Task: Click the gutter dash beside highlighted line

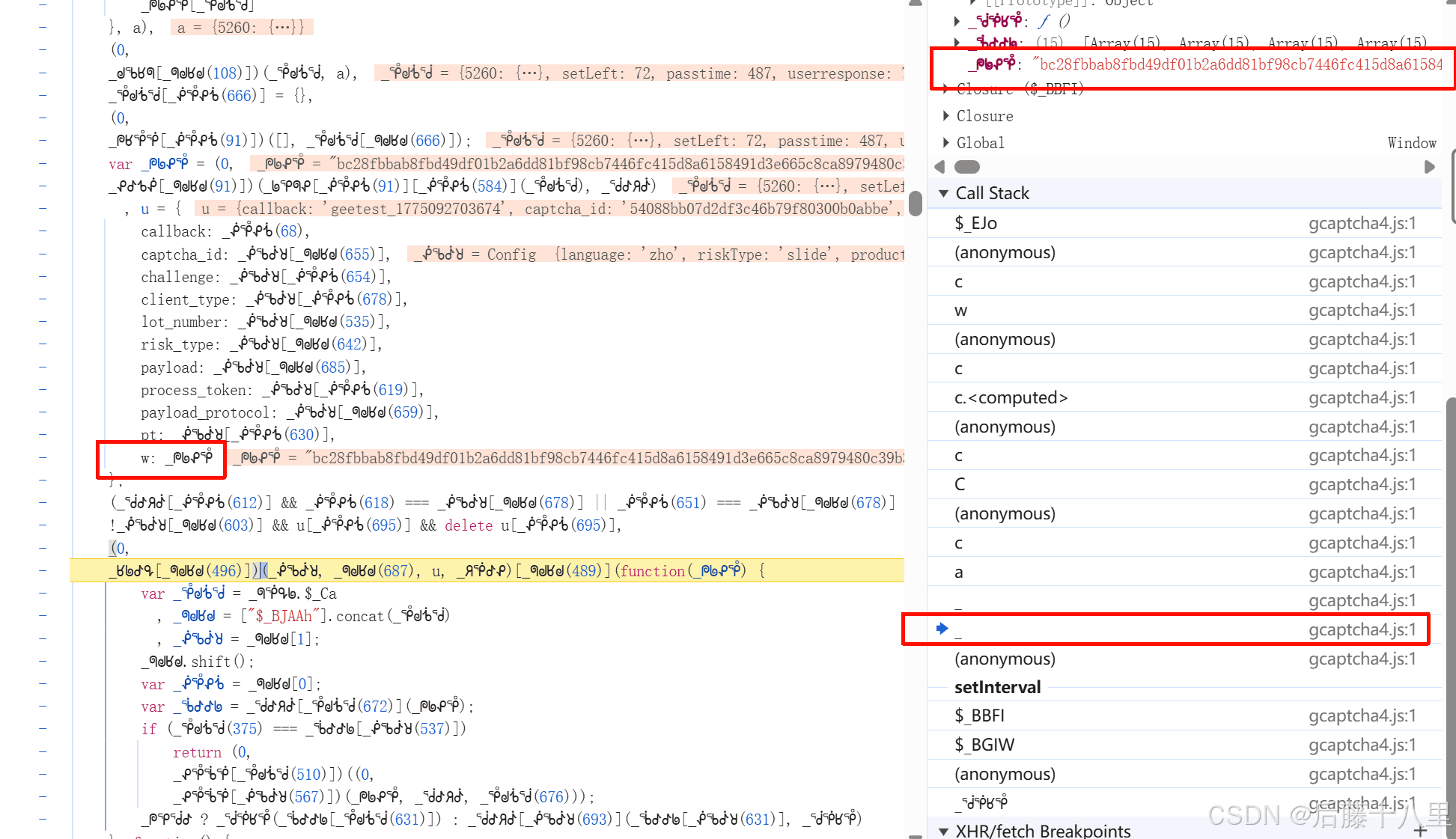Action: 43,570
